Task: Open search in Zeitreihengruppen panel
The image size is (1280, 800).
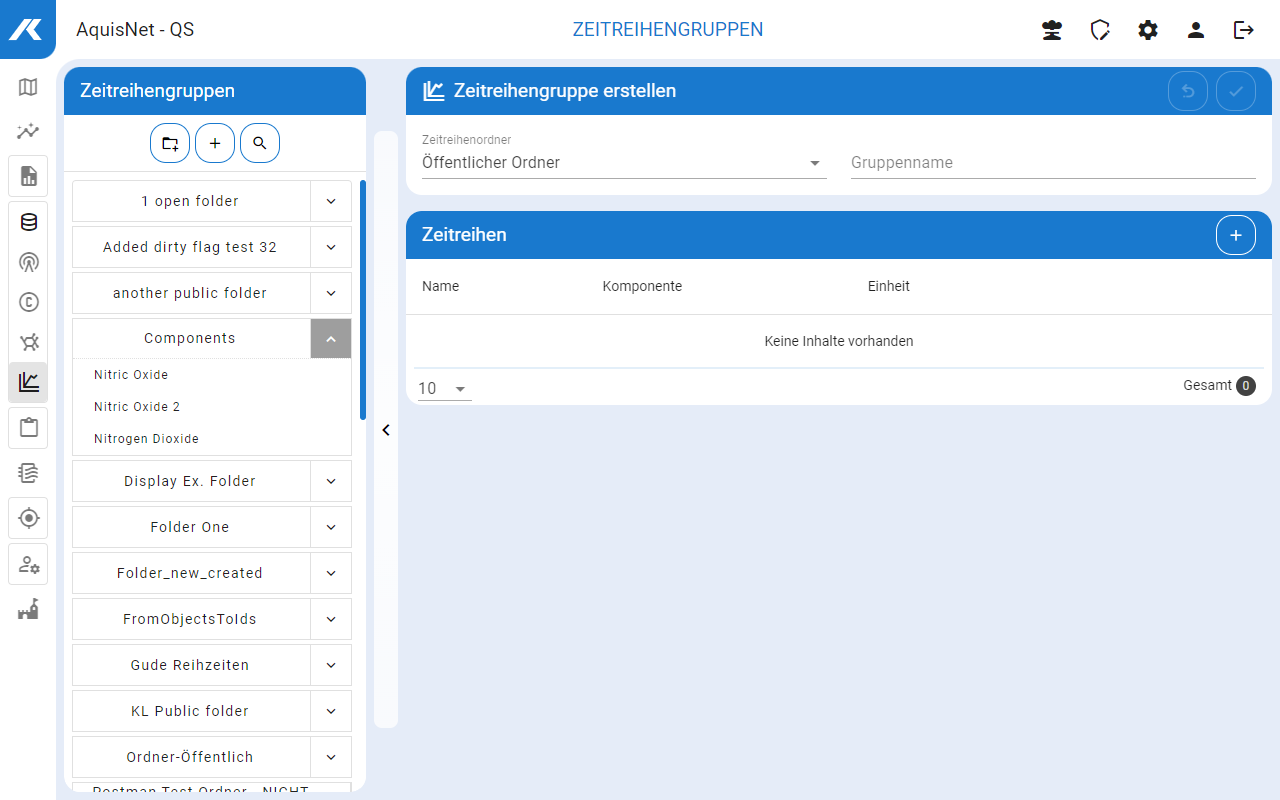Action: click(x=260, y=144)
